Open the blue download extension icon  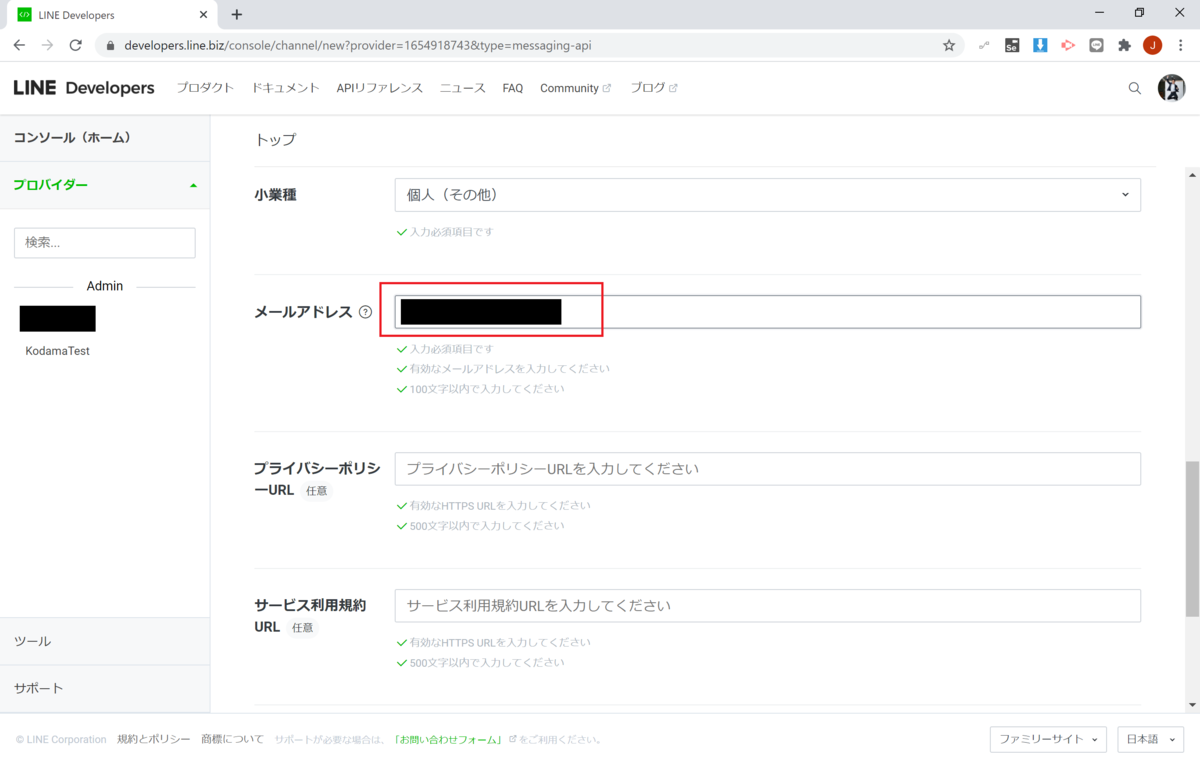tap(1040, 45)
